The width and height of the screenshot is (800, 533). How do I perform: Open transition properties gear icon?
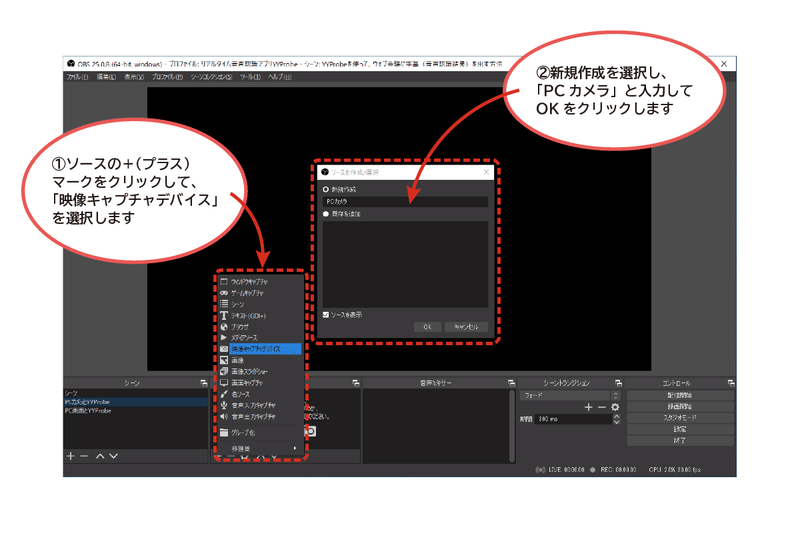(615, 407)
